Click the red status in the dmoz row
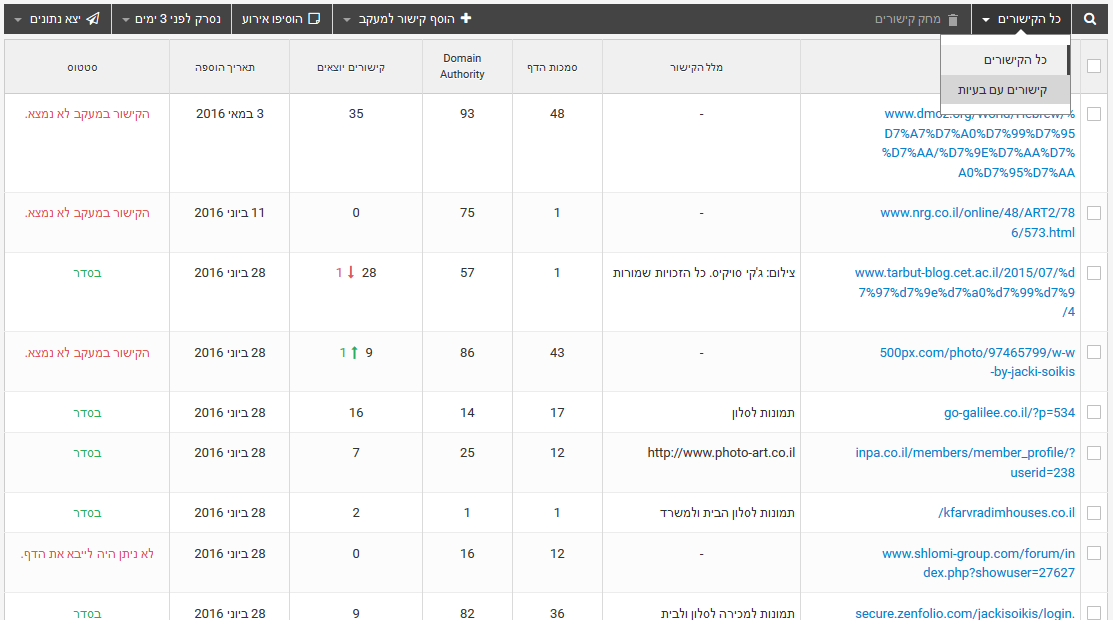This screenshot has height=620, width=1113. (87, 114)
